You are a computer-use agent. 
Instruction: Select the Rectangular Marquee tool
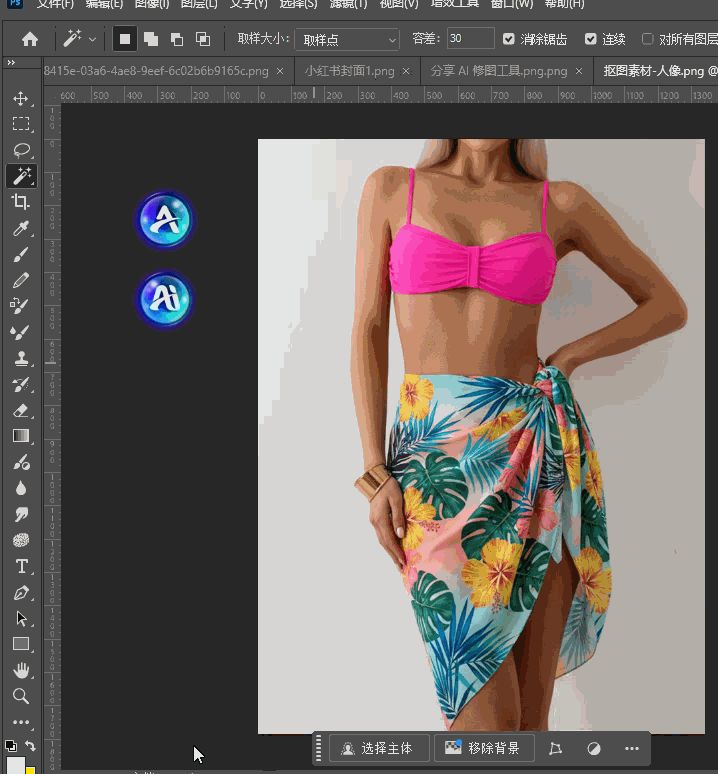click(20, 124)
